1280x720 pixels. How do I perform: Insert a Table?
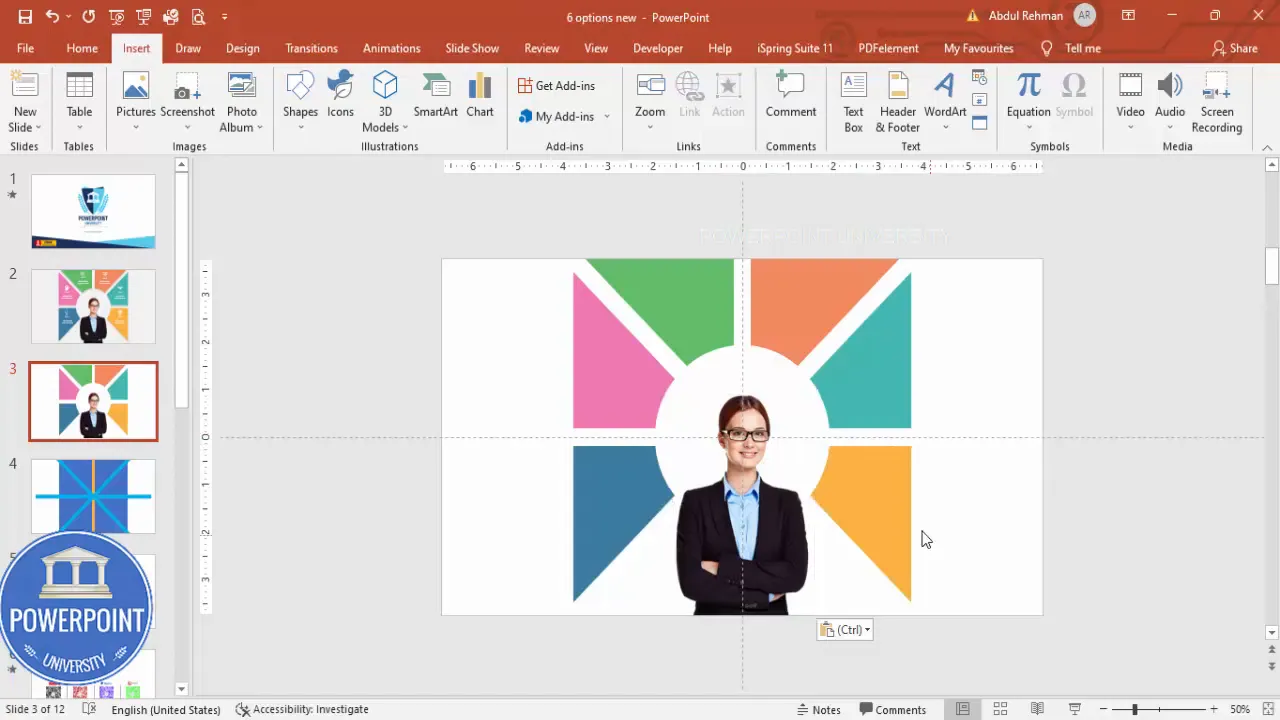(79, 102)
